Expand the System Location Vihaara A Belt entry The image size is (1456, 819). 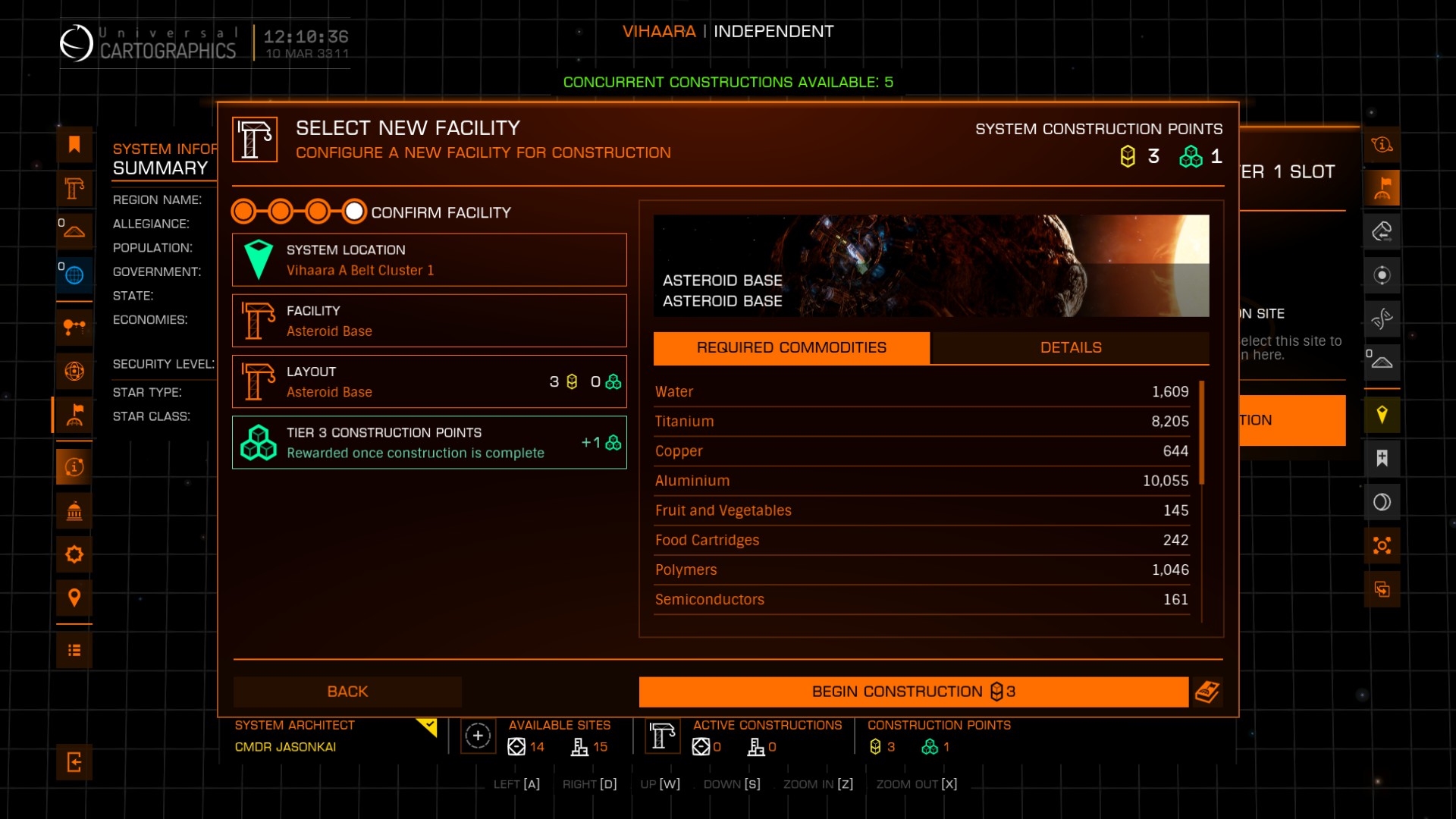pos(429,260)
